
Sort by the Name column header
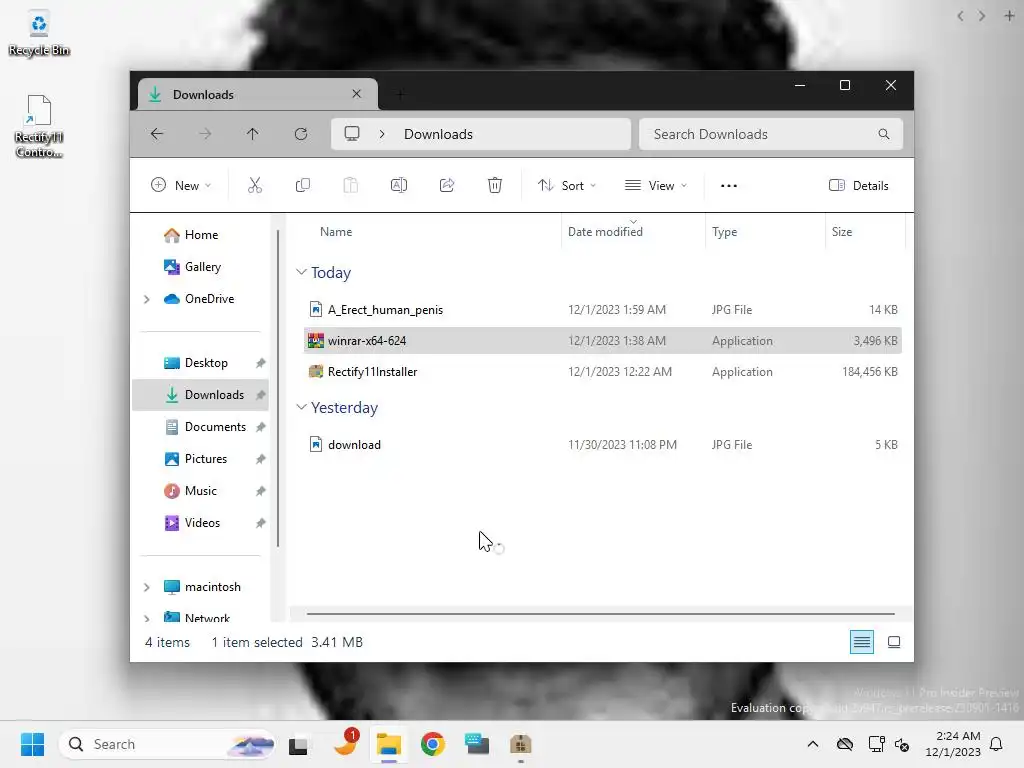coord(336,232)
